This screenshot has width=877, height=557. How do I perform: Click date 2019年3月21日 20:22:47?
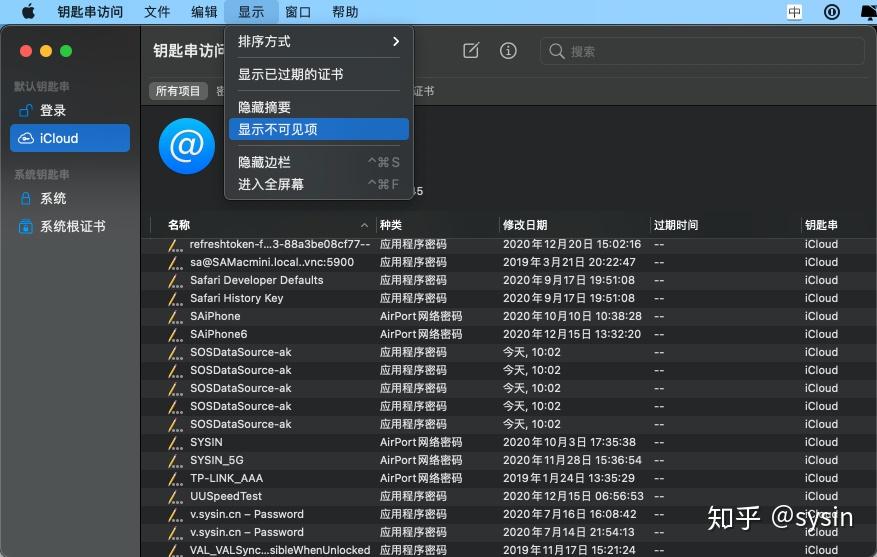(569, 262)
